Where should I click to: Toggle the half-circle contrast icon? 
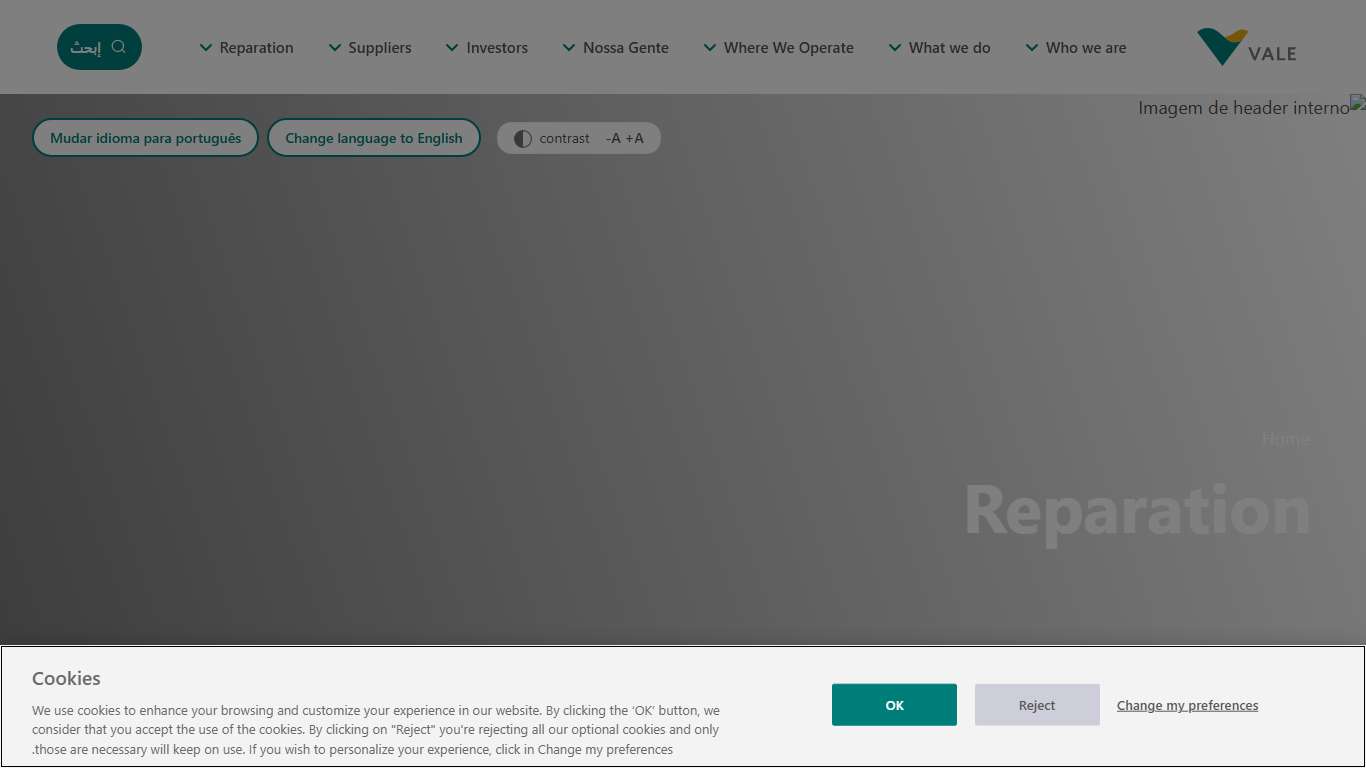pyautogui.click(x=522, y=139)
